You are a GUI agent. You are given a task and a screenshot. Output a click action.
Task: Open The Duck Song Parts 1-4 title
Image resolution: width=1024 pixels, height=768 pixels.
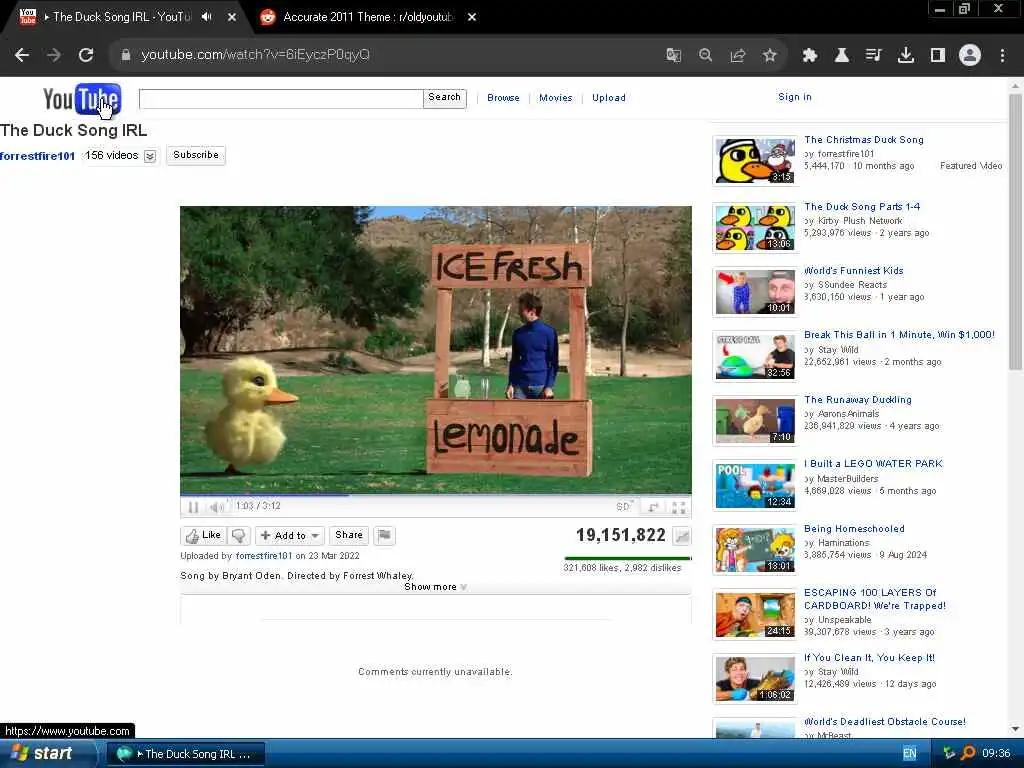[x=862, y=207]
